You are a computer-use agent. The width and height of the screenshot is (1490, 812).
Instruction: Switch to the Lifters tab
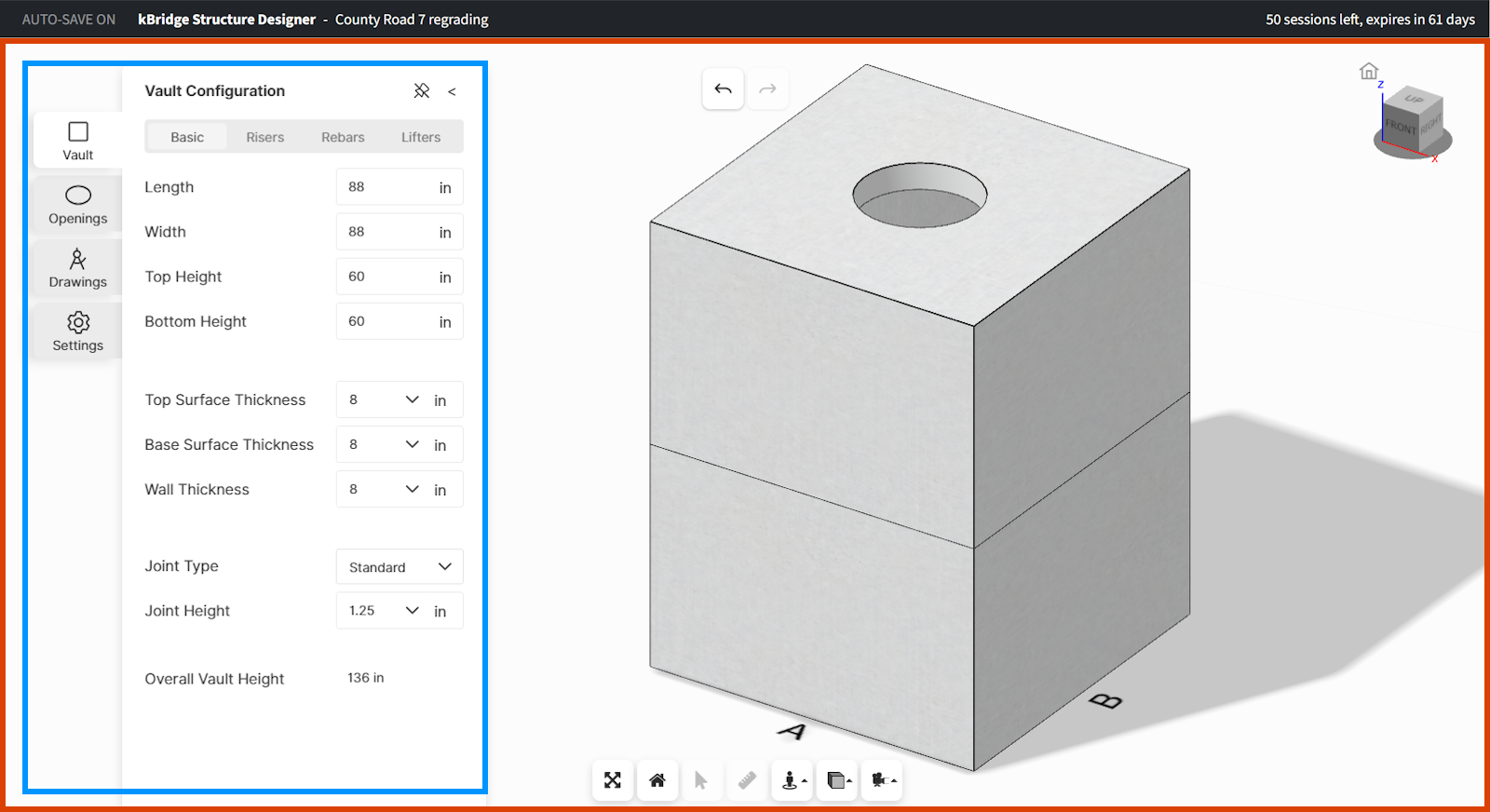421,137
